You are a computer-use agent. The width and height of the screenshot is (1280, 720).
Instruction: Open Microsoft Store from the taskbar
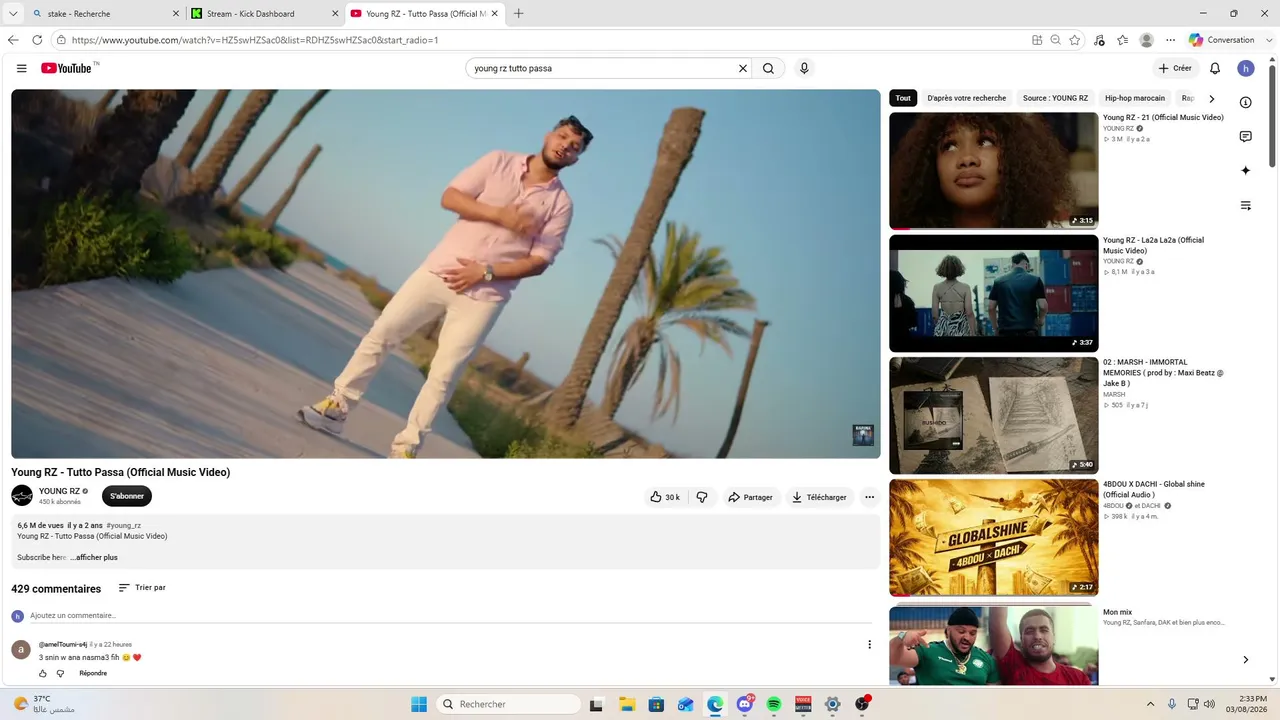point(656,704)
